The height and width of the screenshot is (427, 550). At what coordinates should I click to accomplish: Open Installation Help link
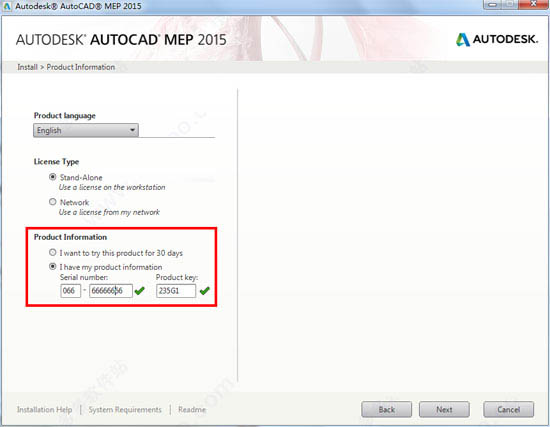coord(45,409)
